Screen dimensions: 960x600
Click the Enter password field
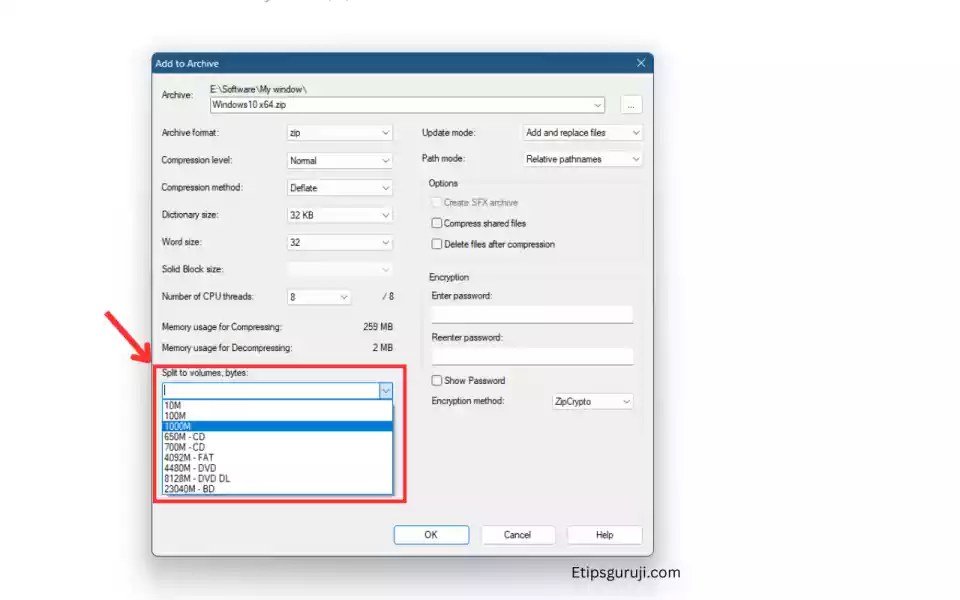click(532, 313)
